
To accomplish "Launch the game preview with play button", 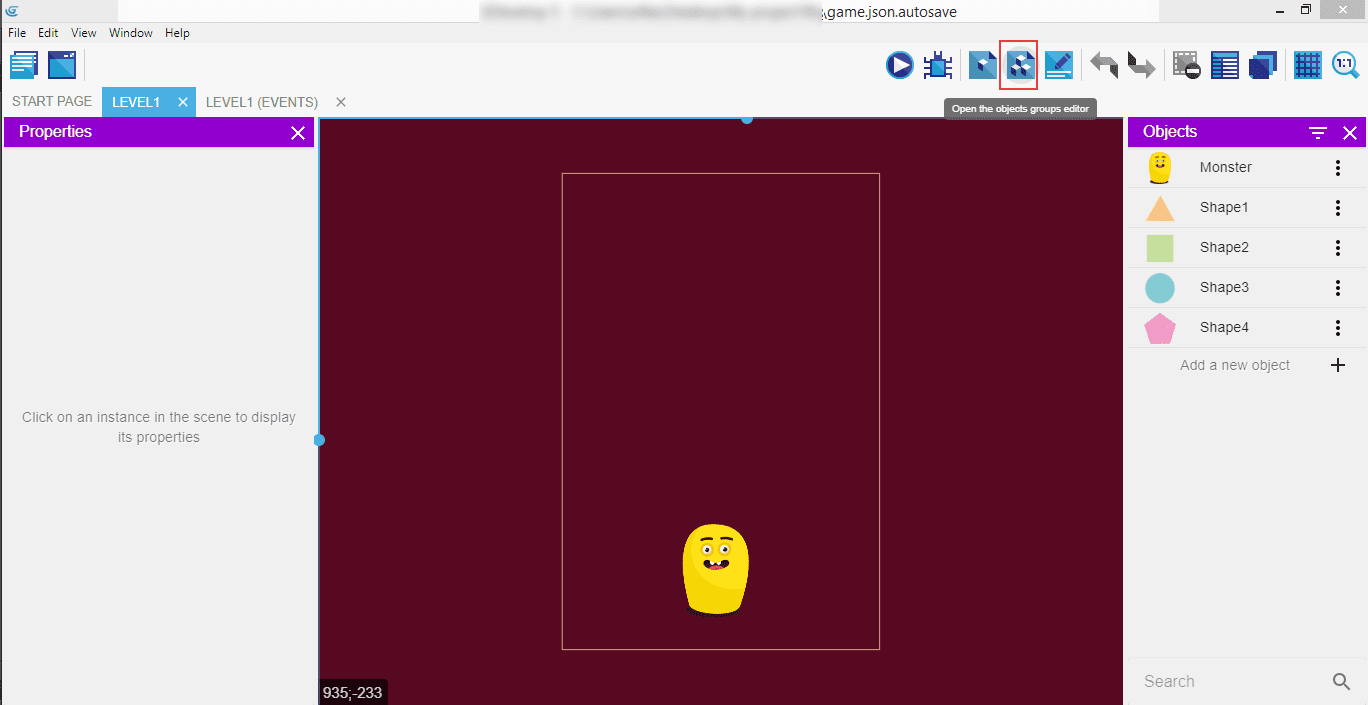I will pyautogui.click(x=899, y=66).
